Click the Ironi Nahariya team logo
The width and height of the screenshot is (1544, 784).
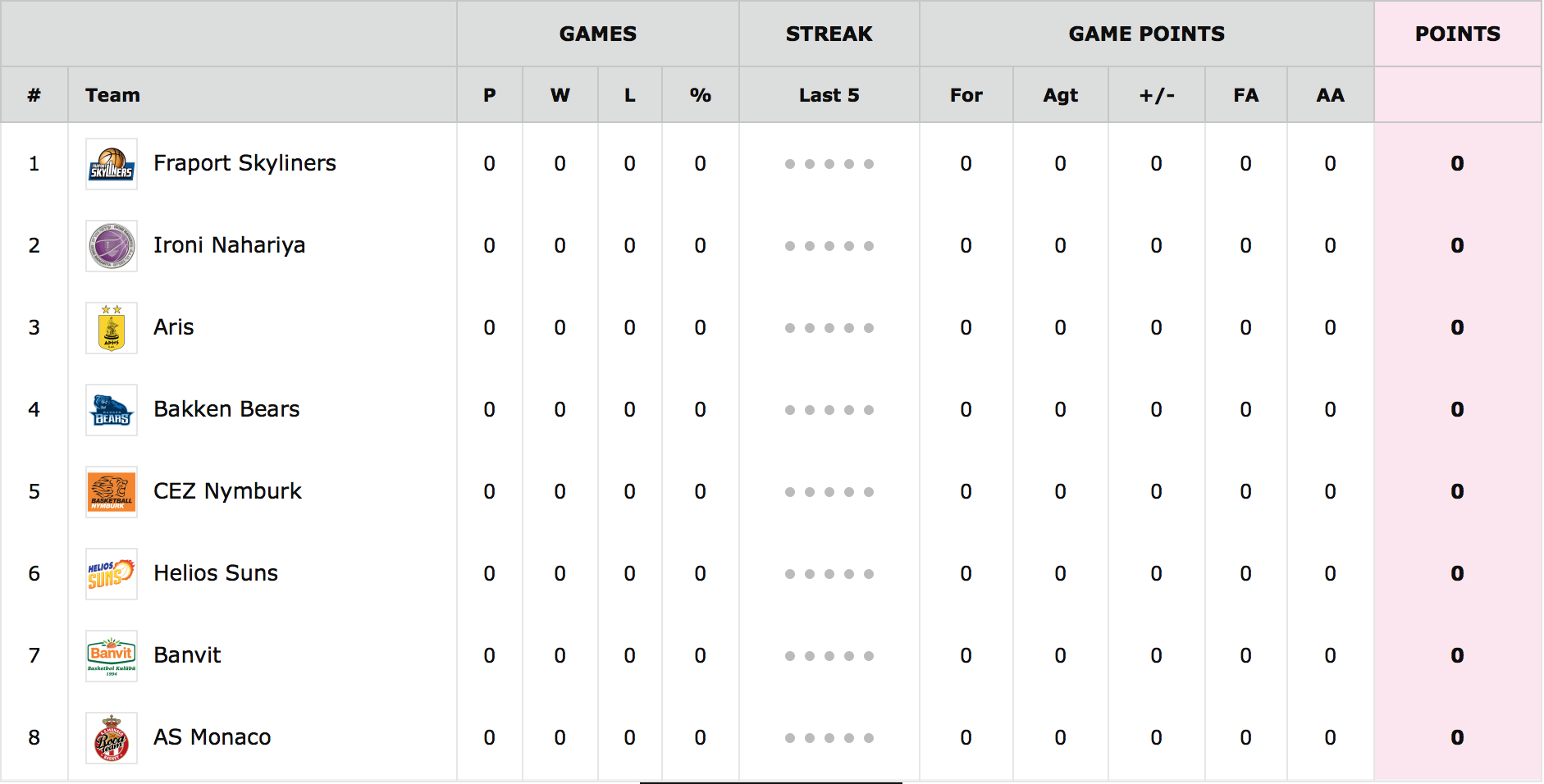[112, 246]
